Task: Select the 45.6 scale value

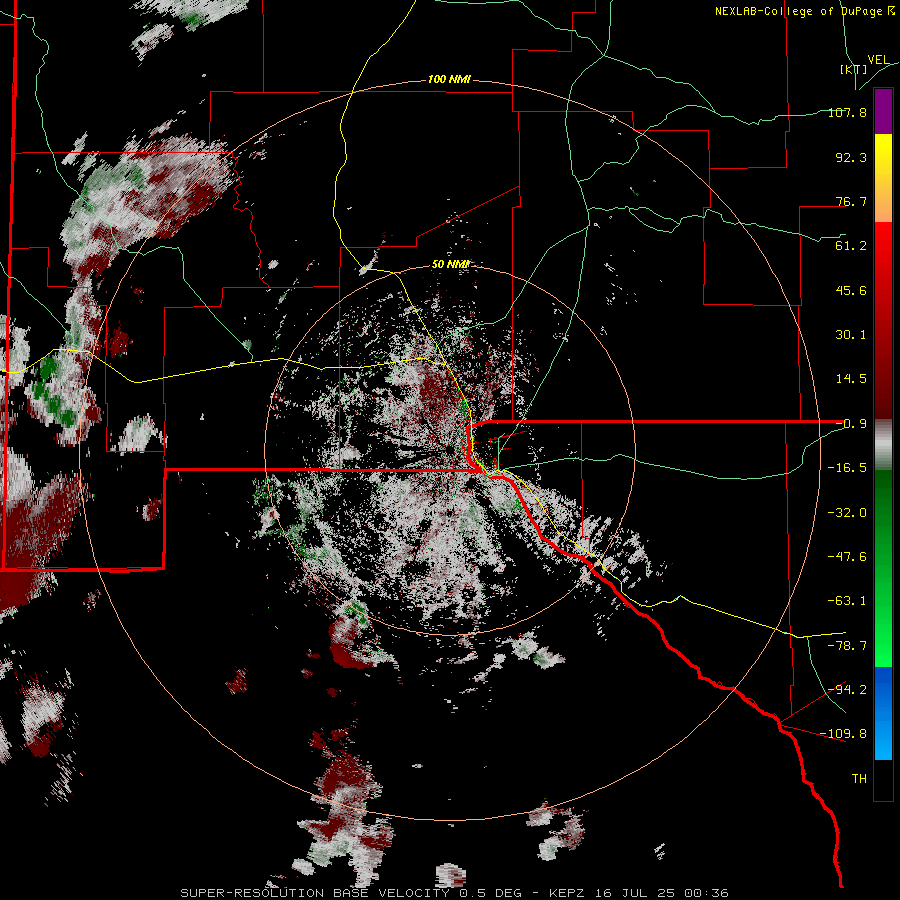Action: (x=851, y=290)
